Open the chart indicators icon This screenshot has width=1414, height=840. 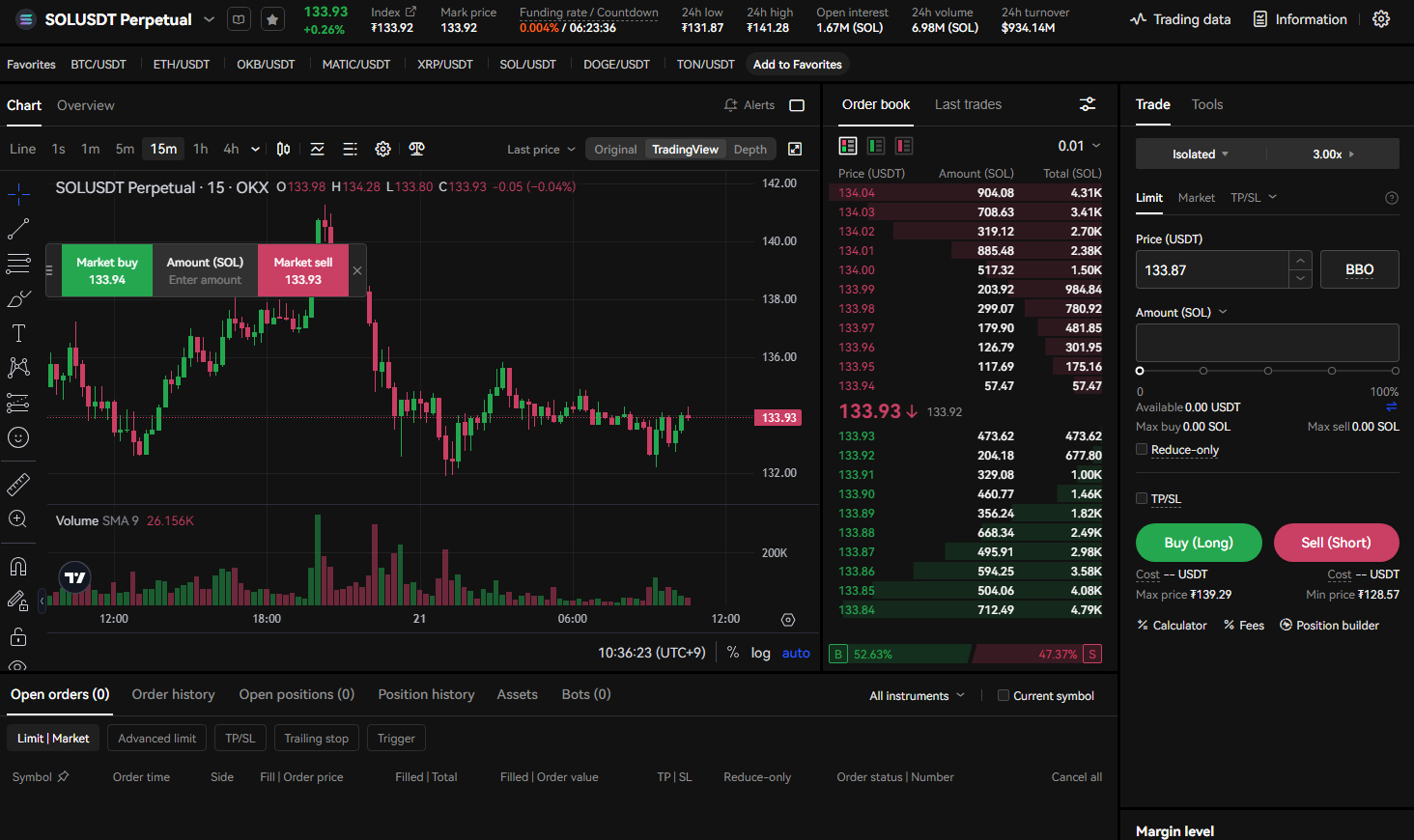click(x=317, y=149)
